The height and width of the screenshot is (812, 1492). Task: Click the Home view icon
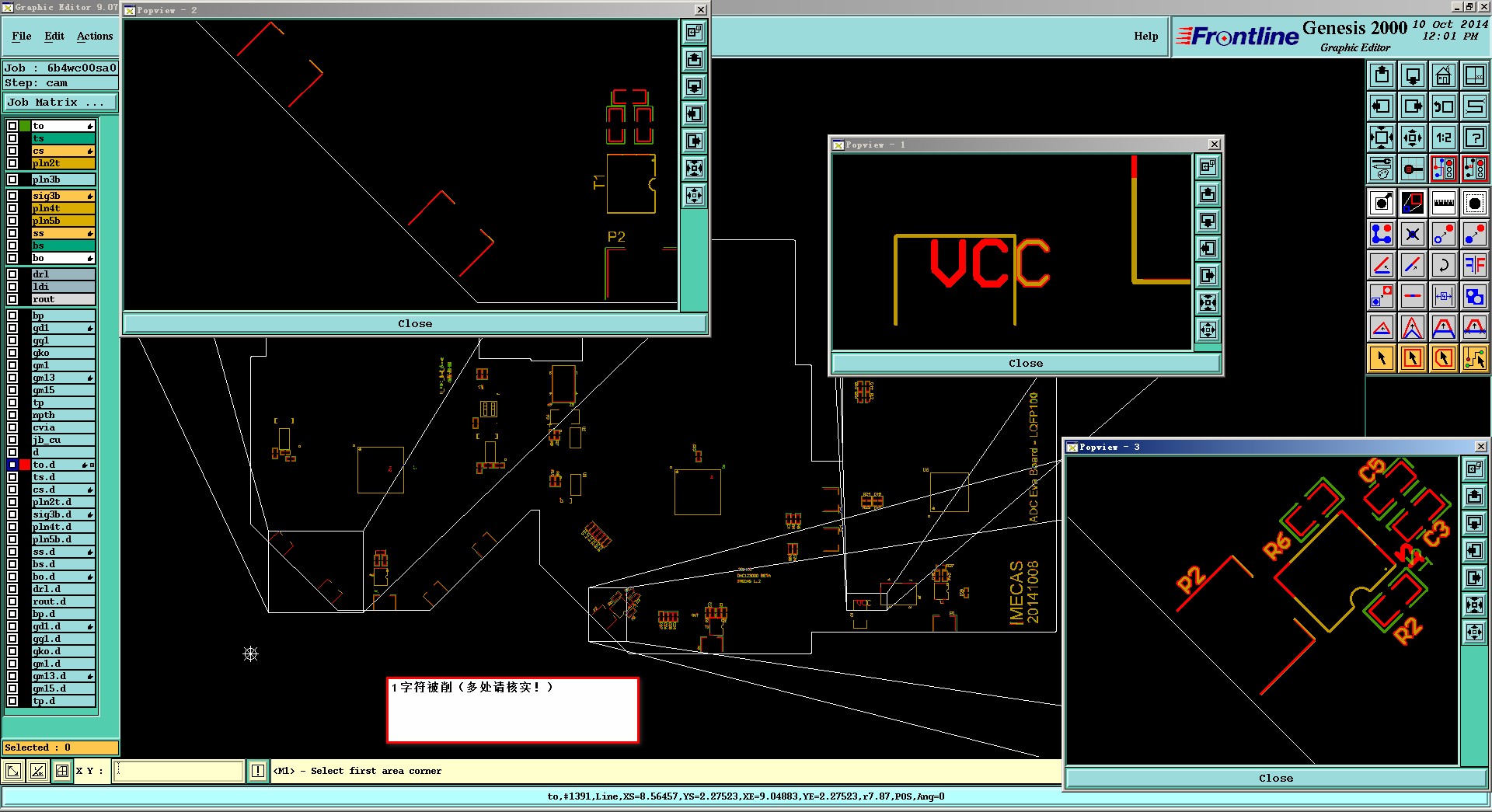1444,75
